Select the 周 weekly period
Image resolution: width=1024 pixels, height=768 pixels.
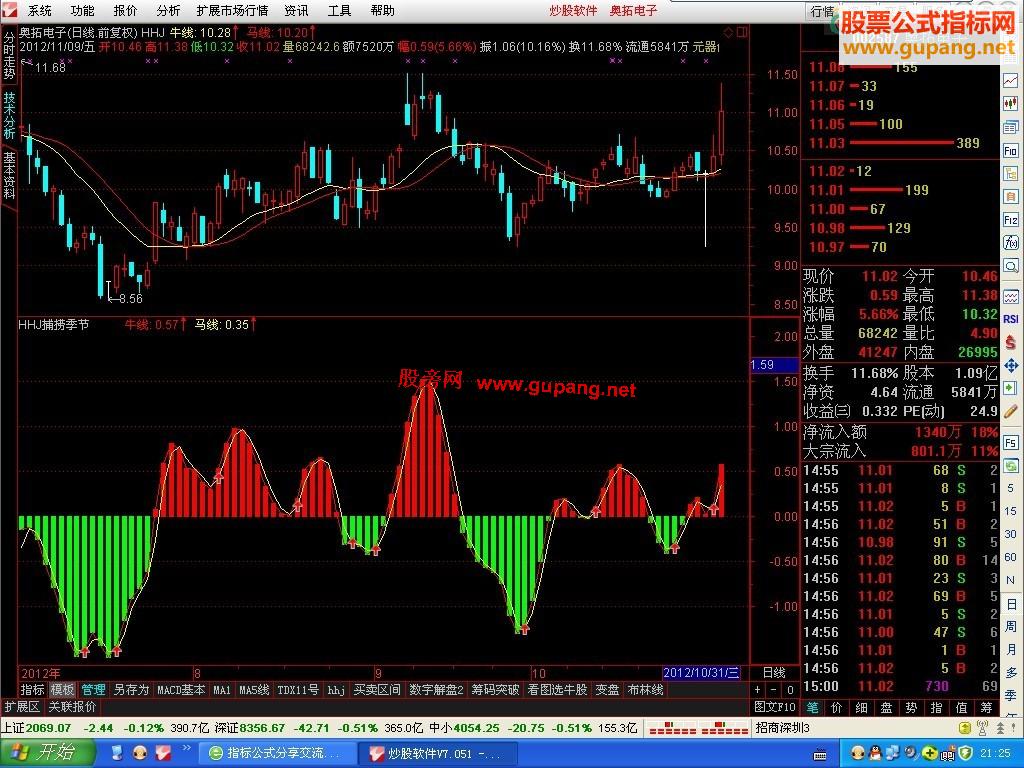(x=1010, y=627)
